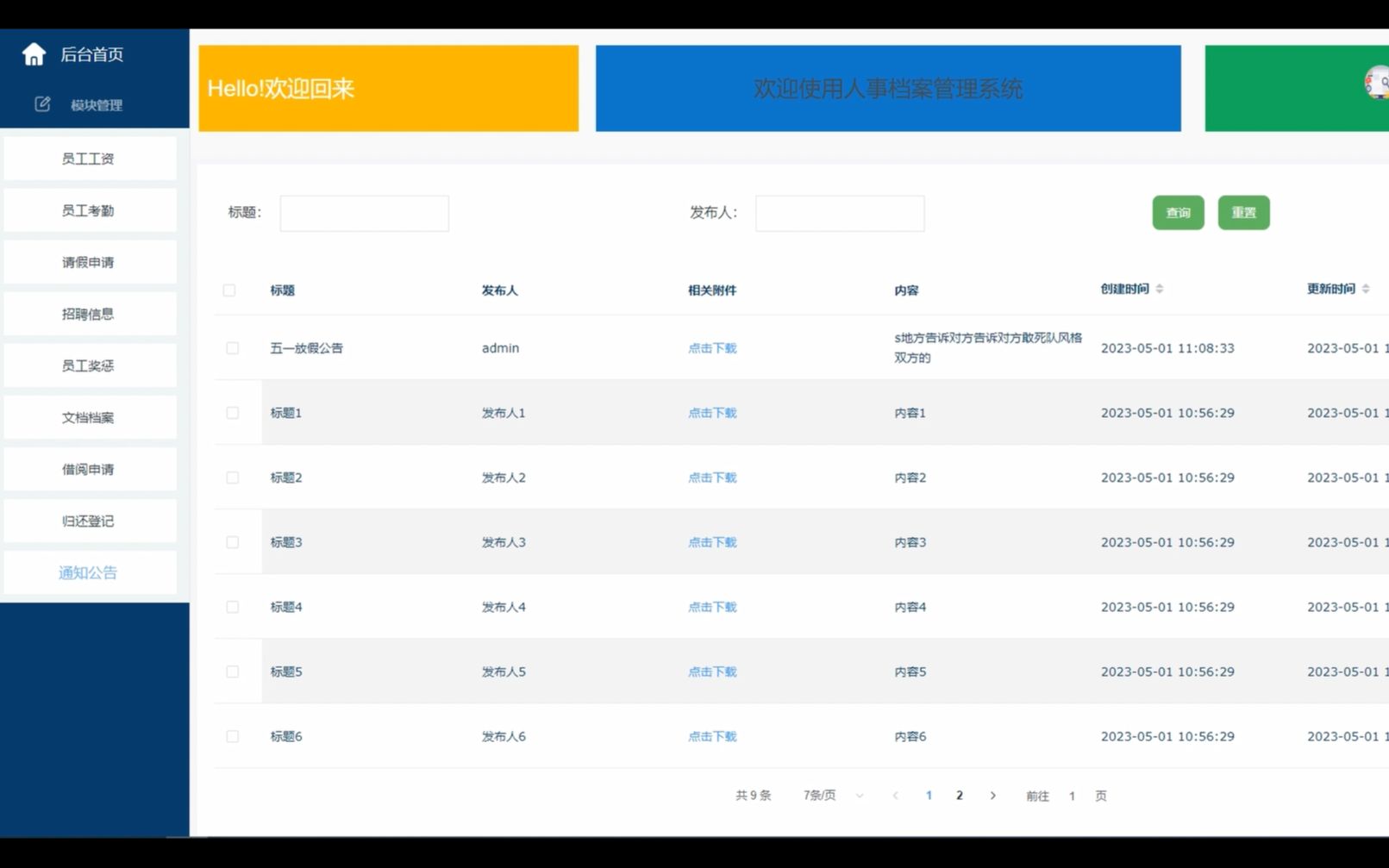Open the 7条/页 page size dropdown
Image resolution: width=1389 pixels, height=868 pixels.
(832, 796)
